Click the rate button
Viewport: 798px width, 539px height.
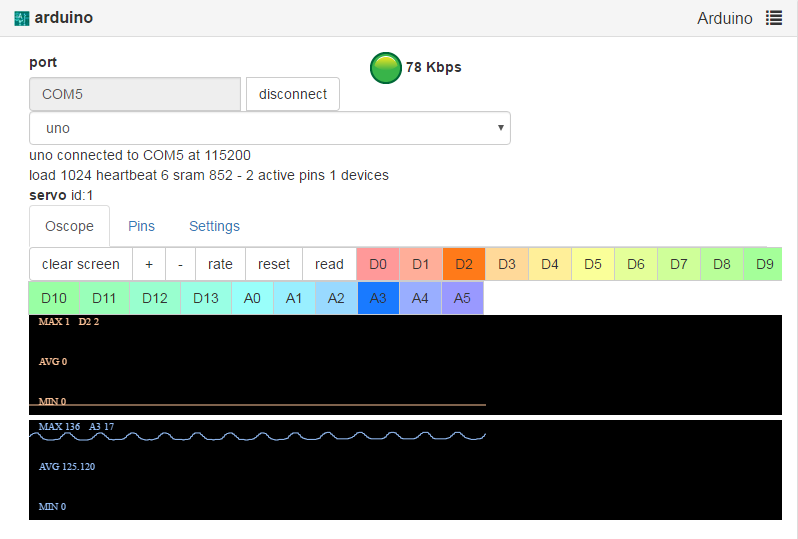click(x=220, y=264)
